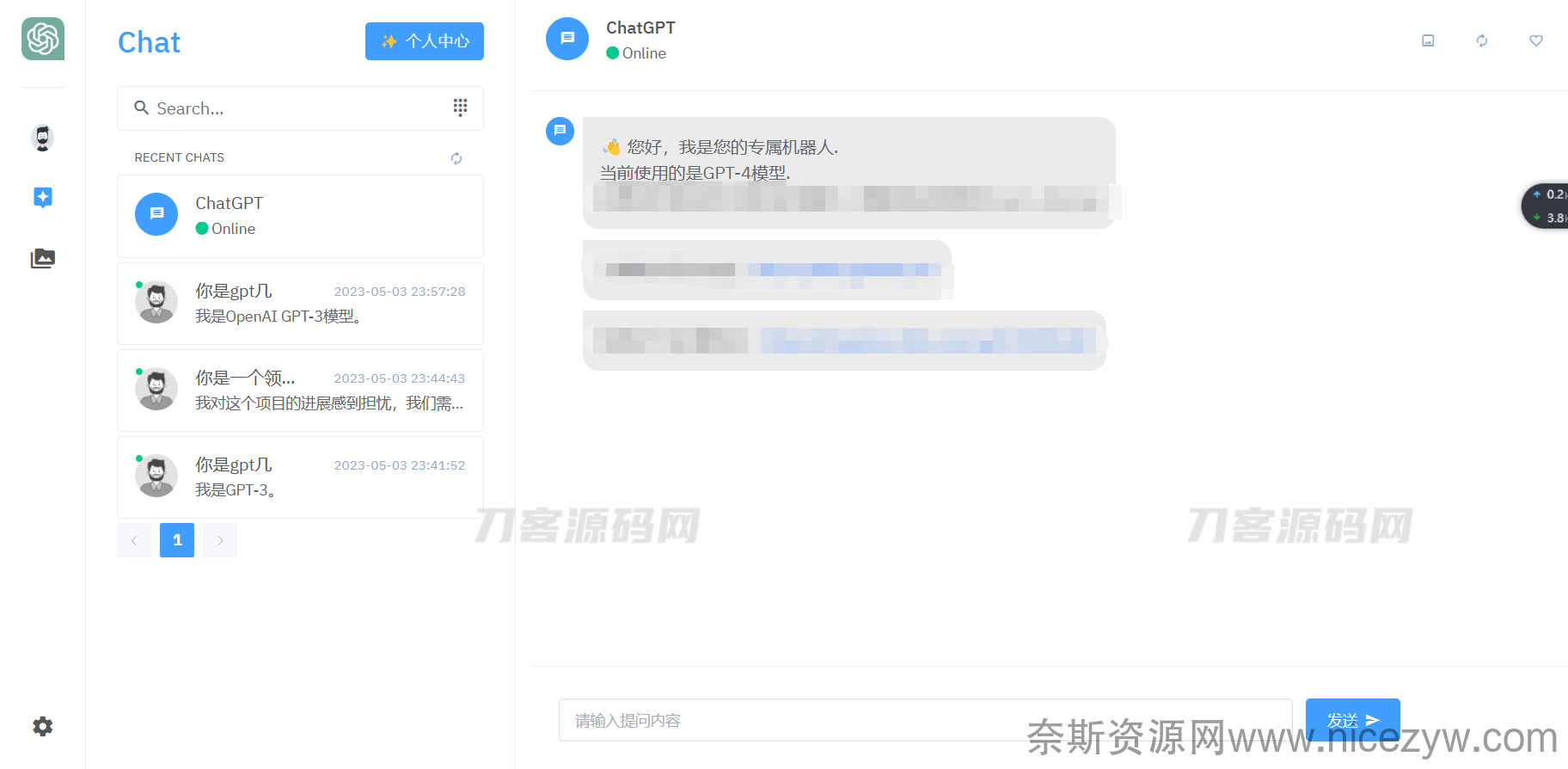Refresh the recent chats list

[456, 158]
